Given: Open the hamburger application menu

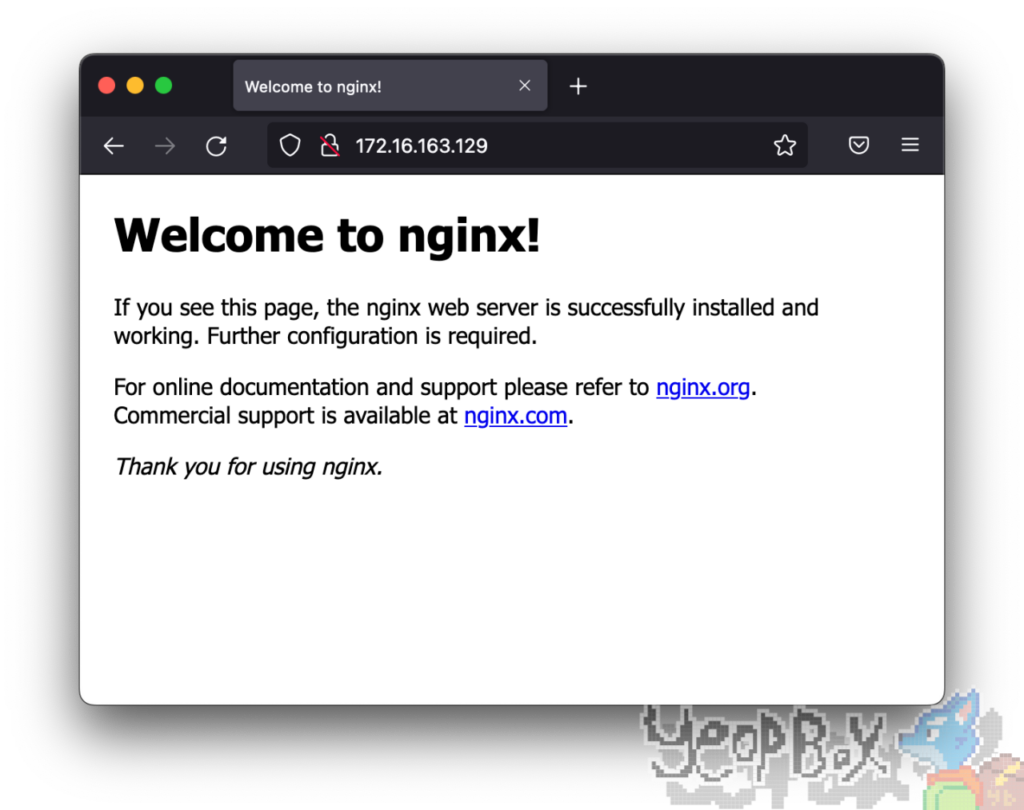Looking at the screenshot, I should 910,145.
